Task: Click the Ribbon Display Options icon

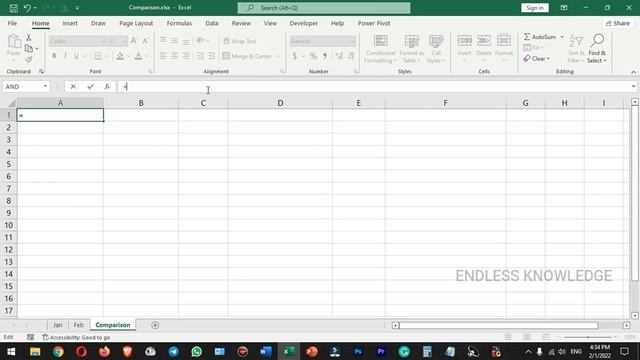Action: [x=564, y=8]
